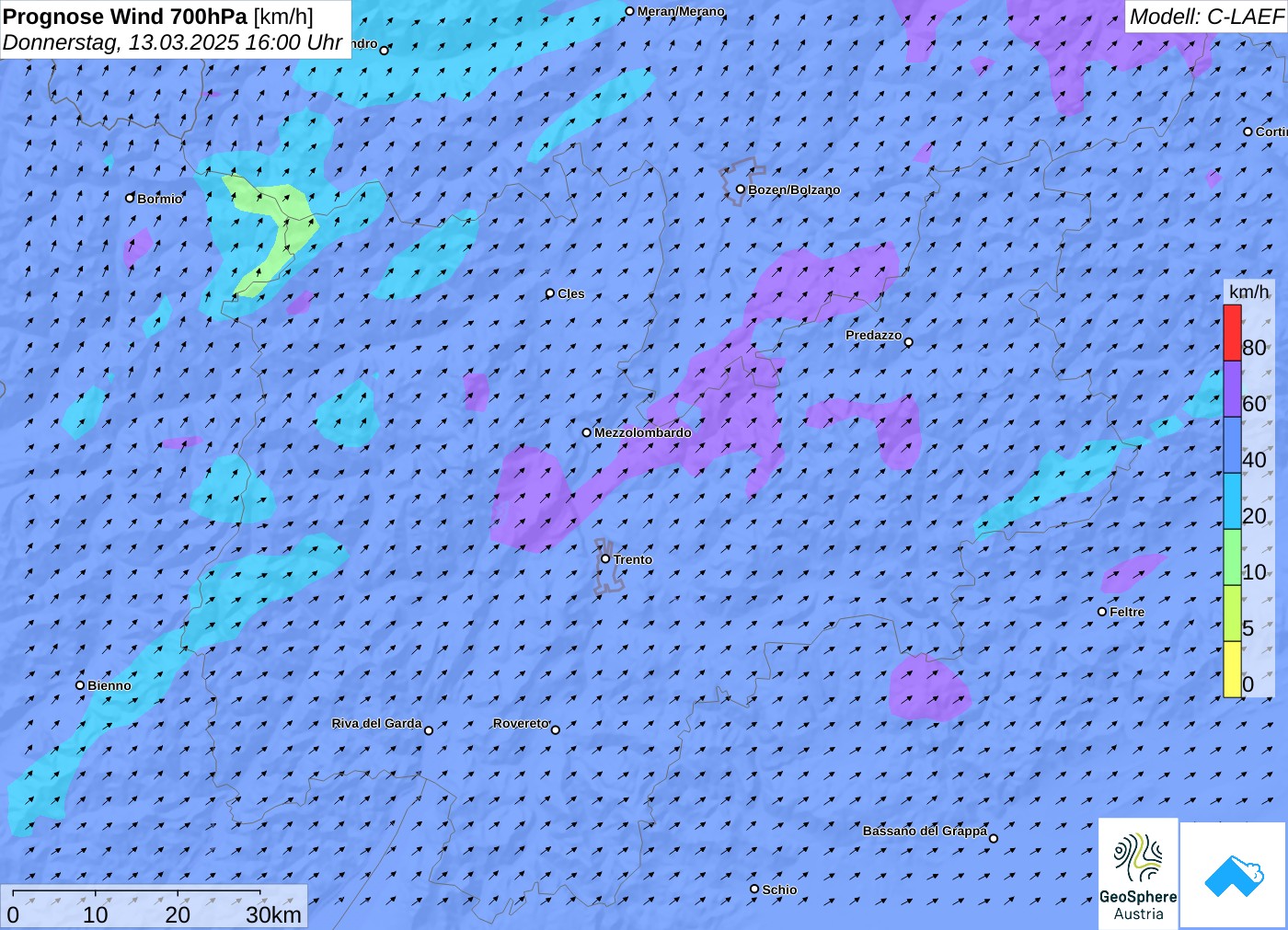
Task: Click the purple 60 km/h legend swatch
Action: [1232, 389]
